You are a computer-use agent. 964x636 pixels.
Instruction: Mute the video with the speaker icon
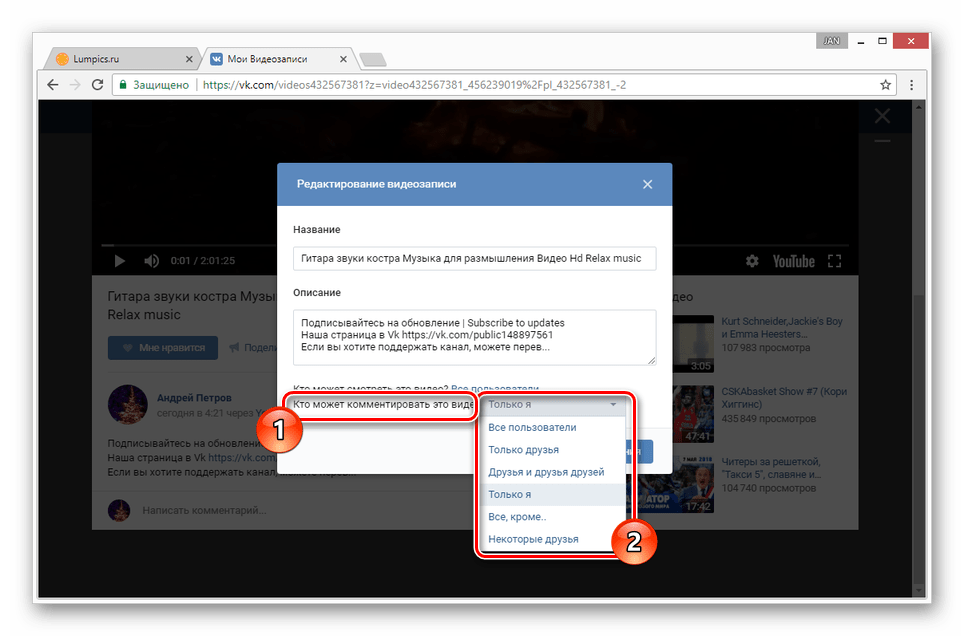151,261
